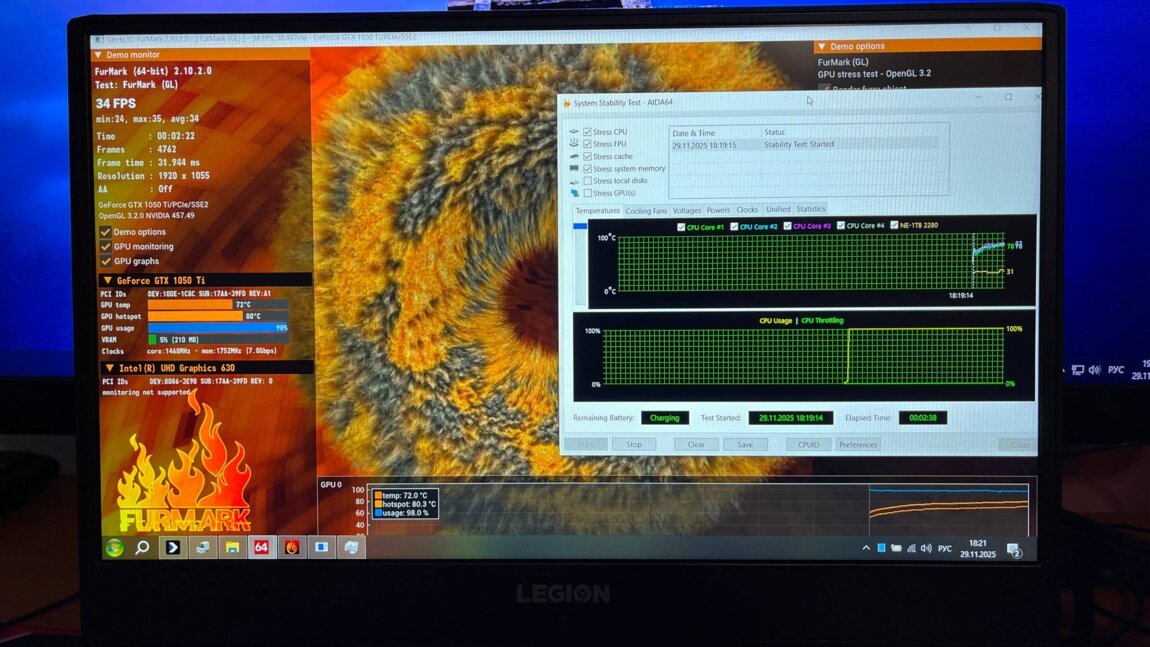This screenshot has width=1150, height=647.
Task: Collapse the GeForce GTX 1050 Ti section
Action: click(x=108, y=281)
